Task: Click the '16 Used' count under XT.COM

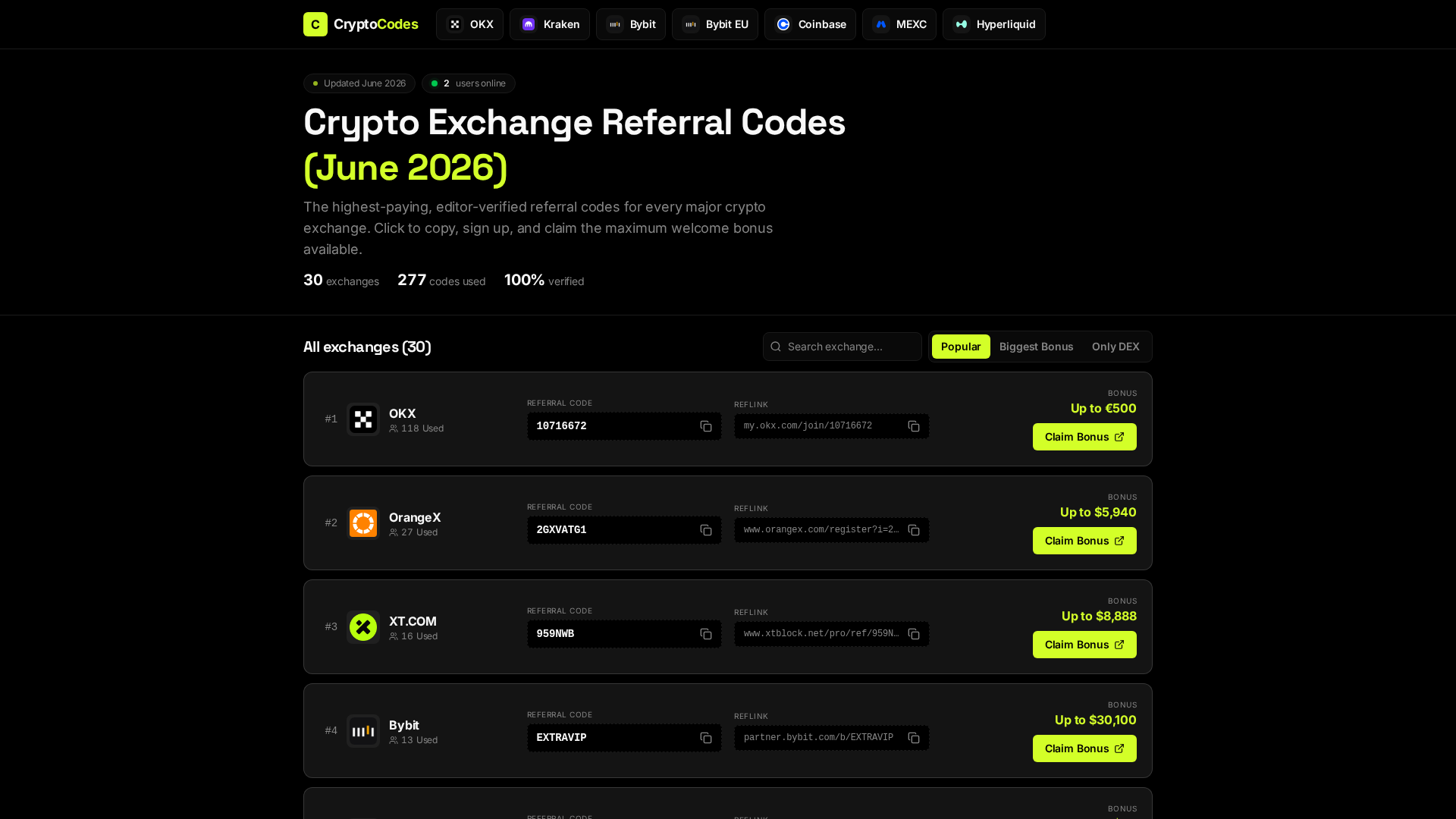Action: pyautogui.click(x=413, y=636)
